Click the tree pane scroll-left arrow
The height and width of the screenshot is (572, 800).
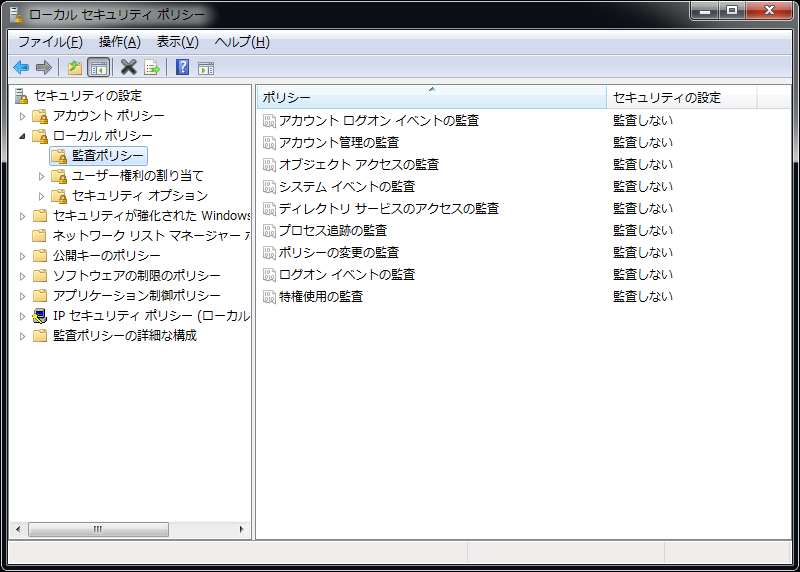[x=18, y=530]
